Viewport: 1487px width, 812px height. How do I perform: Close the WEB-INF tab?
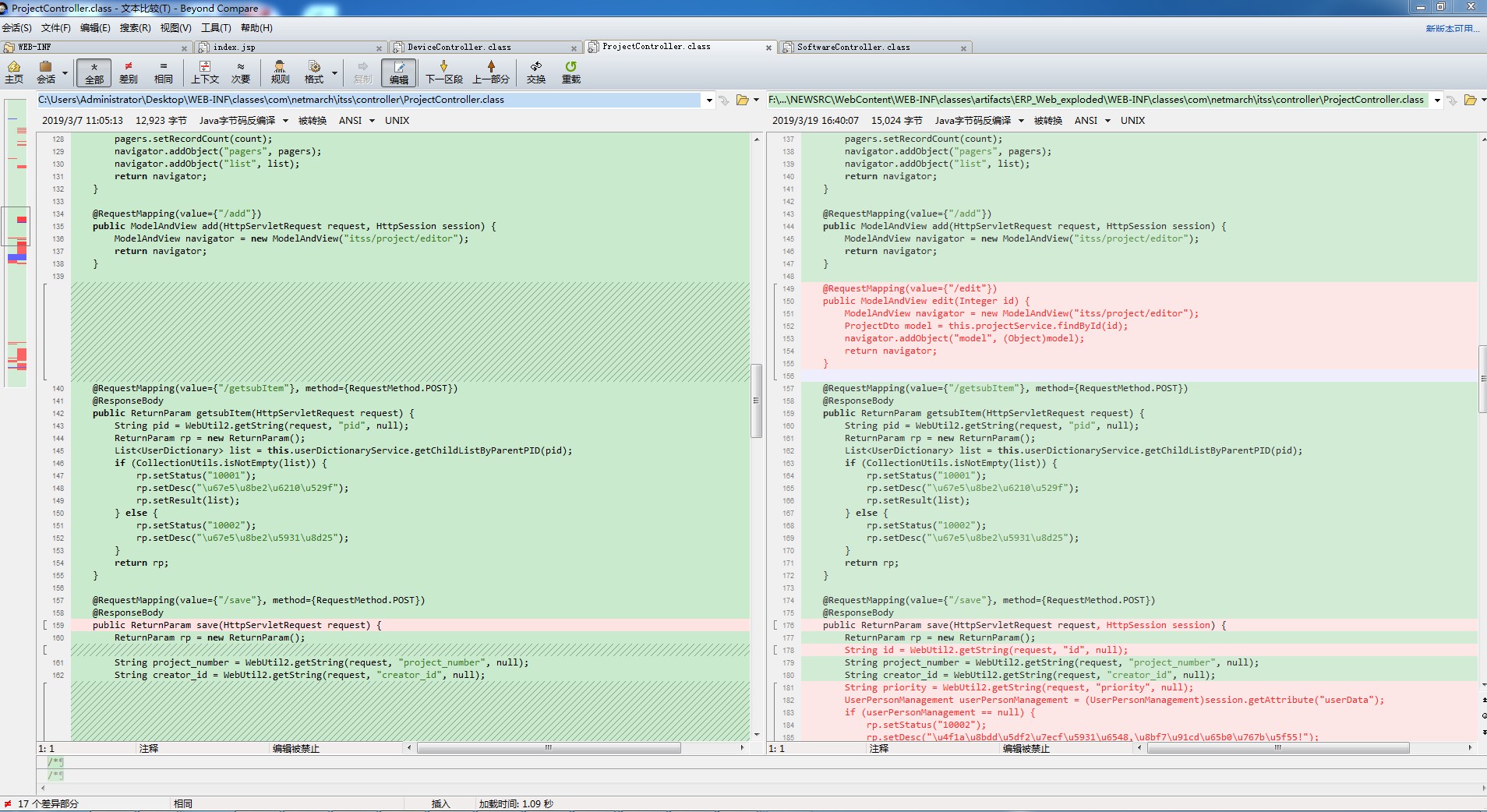pos(185,48)
